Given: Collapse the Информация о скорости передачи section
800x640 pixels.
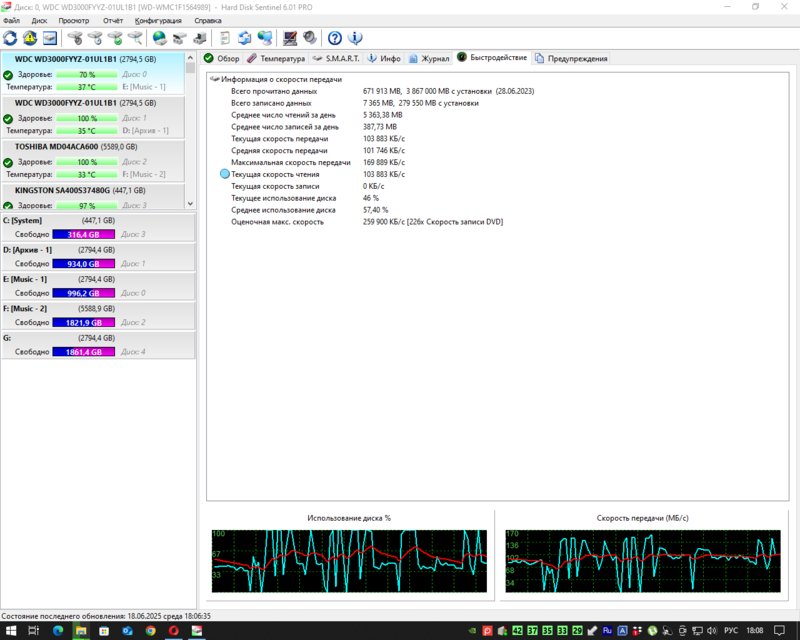Looking at the screenshot, I should pyautogui.click(x=214, y=78).
